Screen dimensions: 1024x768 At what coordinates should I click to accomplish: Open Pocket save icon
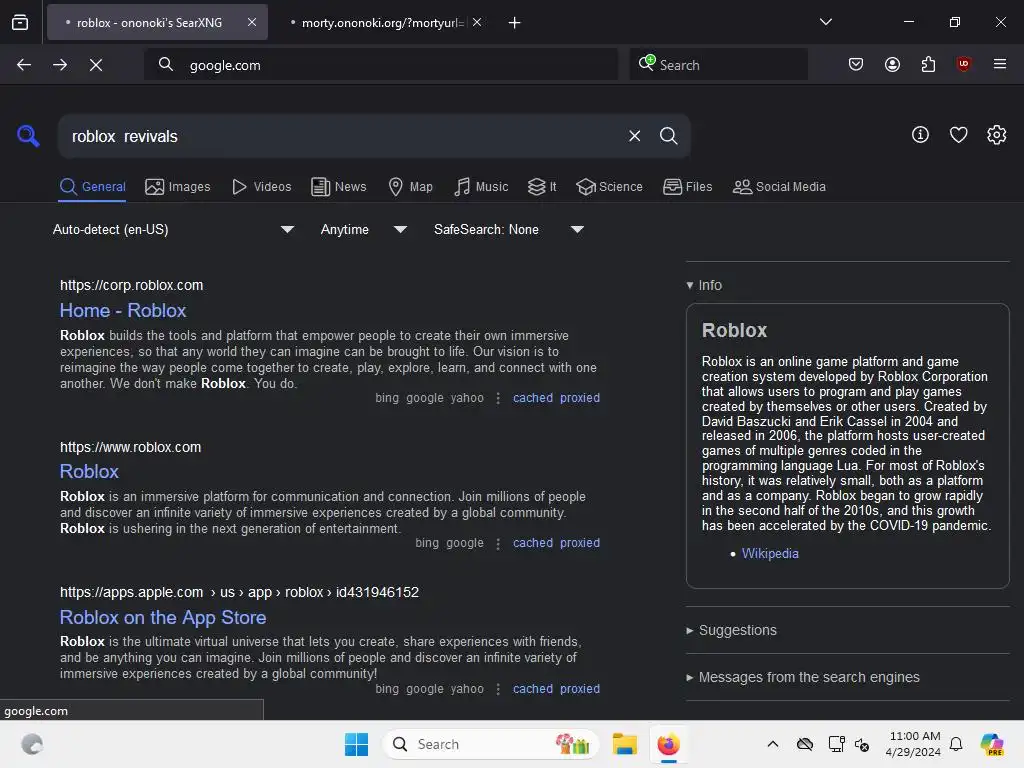tap(856, 64)
